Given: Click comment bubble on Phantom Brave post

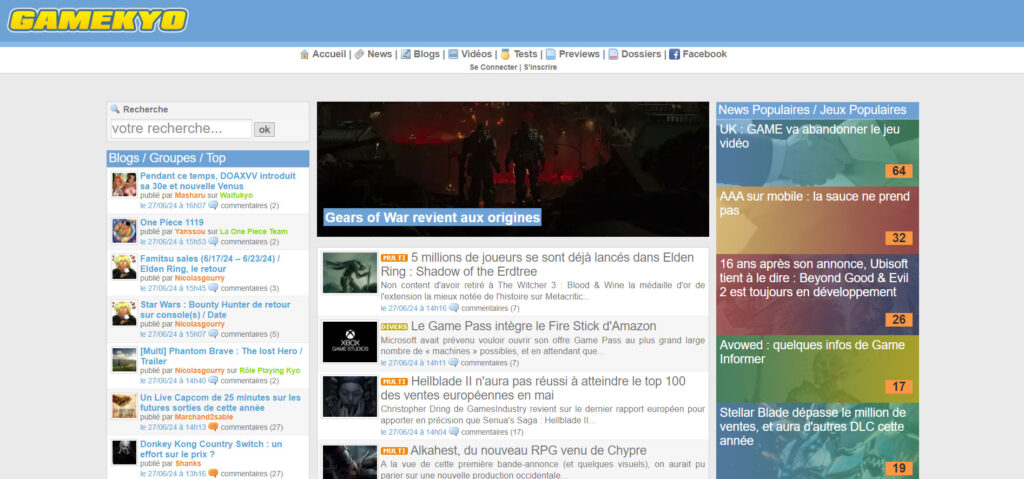Looking at the screenshot, I should (x=213, y=380).
